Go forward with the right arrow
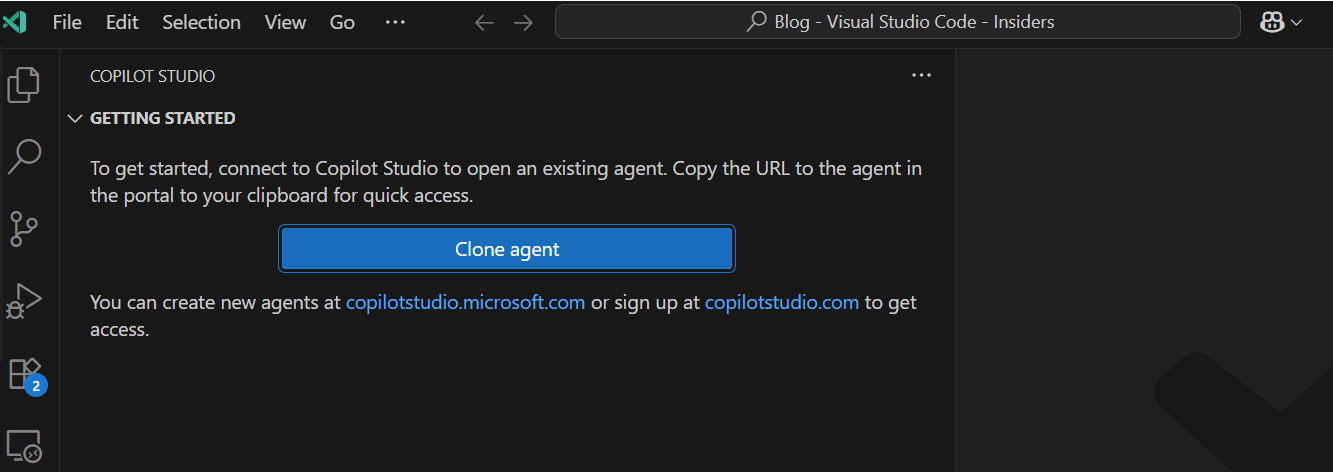1333x472 pixels. click(523, 22)
